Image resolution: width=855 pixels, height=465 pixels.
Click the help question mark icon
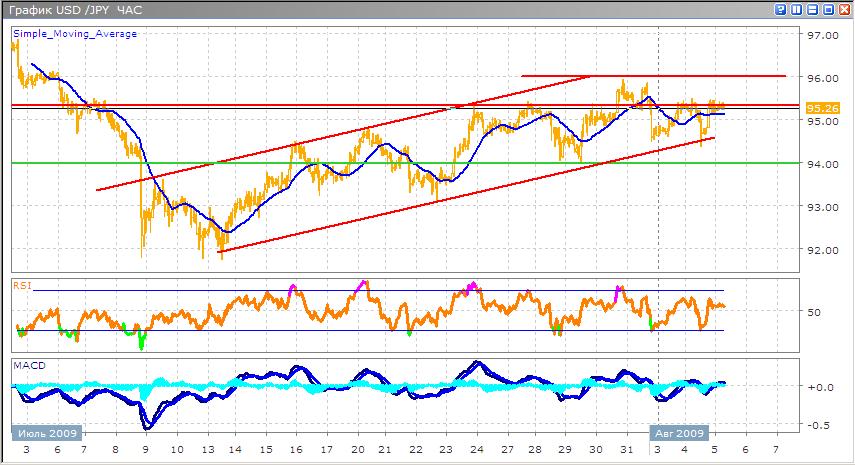click(780, 9)
